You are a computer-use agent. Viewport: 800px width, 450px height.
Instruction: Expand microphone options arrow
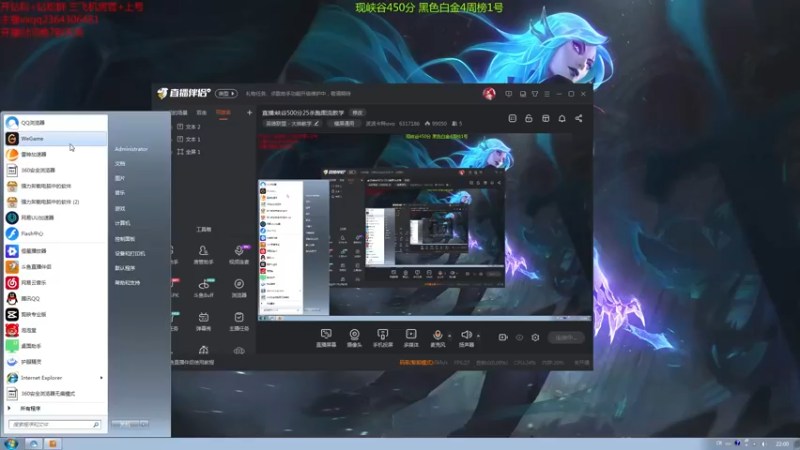click(449, 336)
